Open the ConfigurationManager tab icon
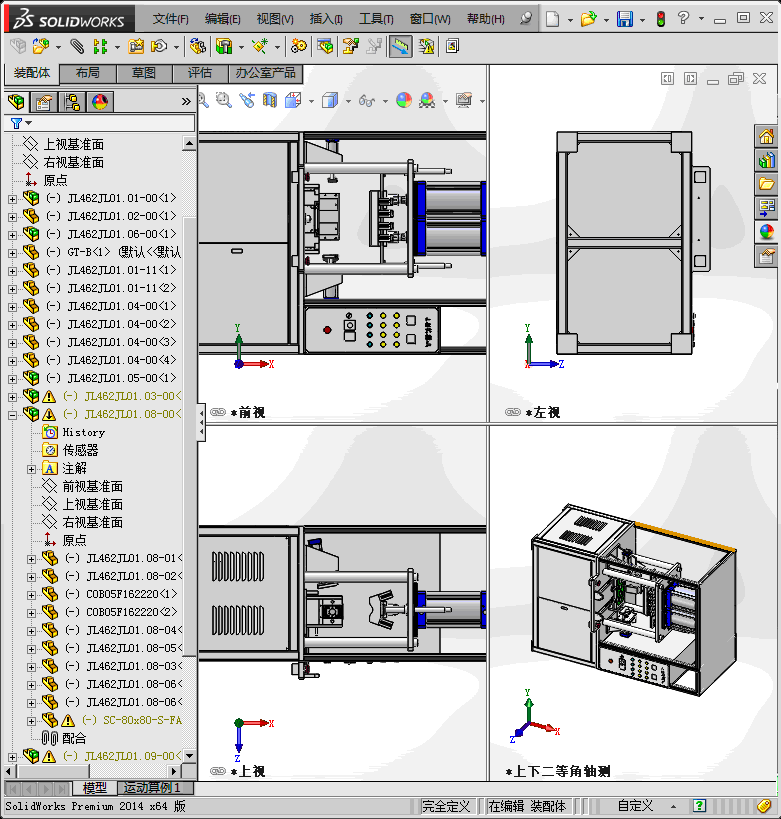 click(72, 102)
